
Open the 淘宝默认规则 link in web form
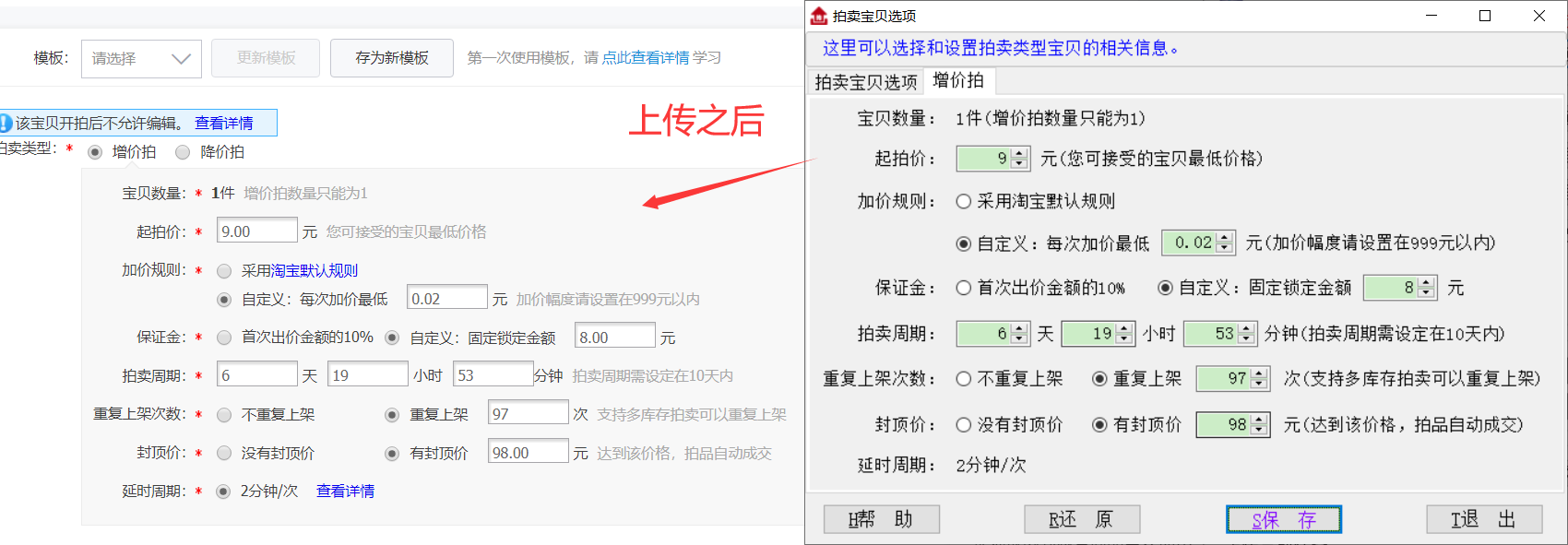click(315, 270)
